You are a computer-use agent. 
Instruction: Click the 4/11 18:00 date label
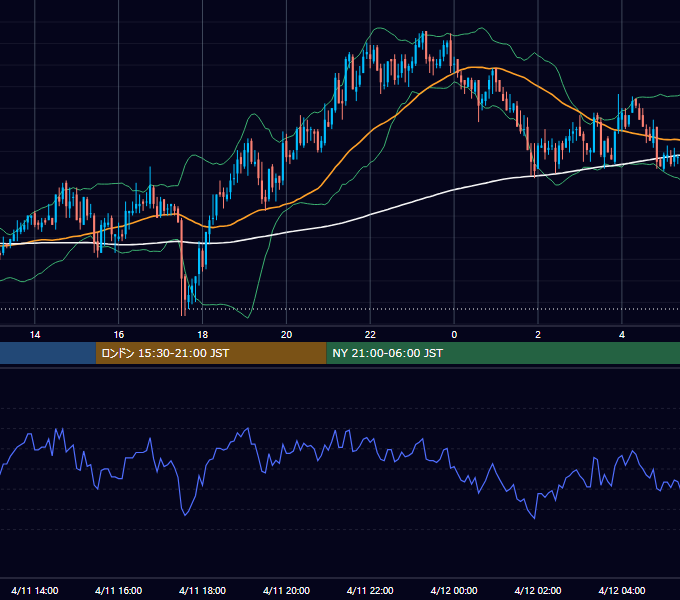203,590
